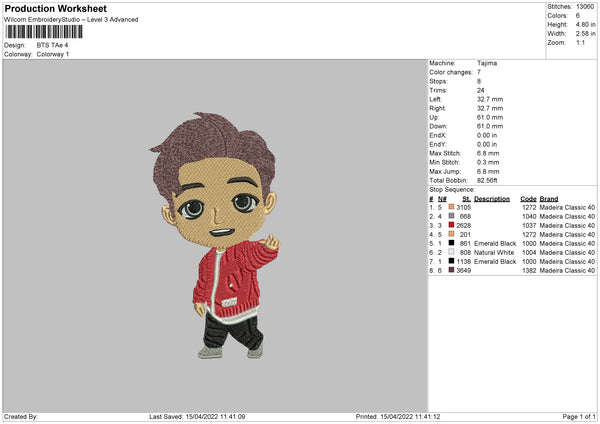Click thread code '1382' in the last row
Viewport: 600px width, 424px height.
529,271
